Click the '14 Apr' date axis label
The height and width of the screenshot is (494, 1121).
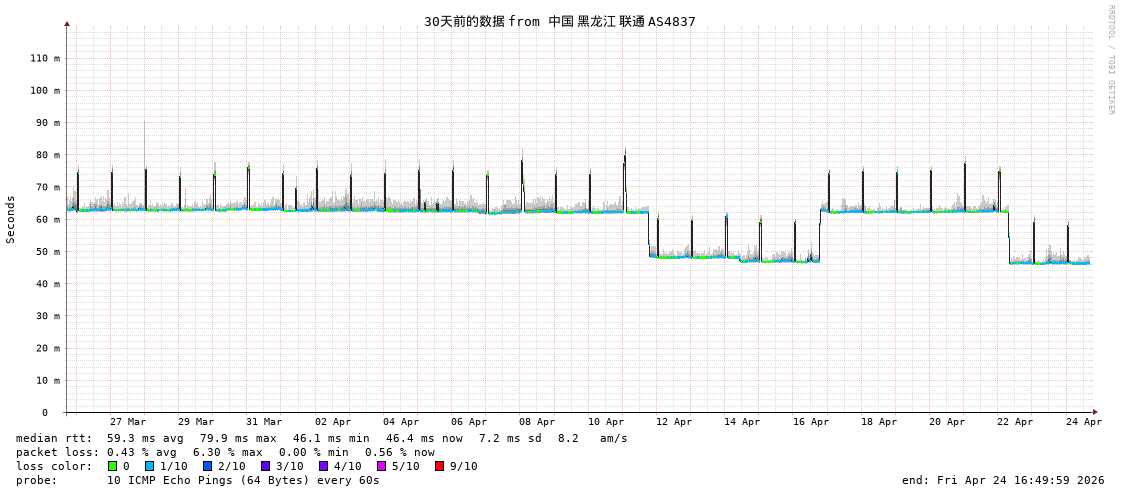(x=742, y=422)
